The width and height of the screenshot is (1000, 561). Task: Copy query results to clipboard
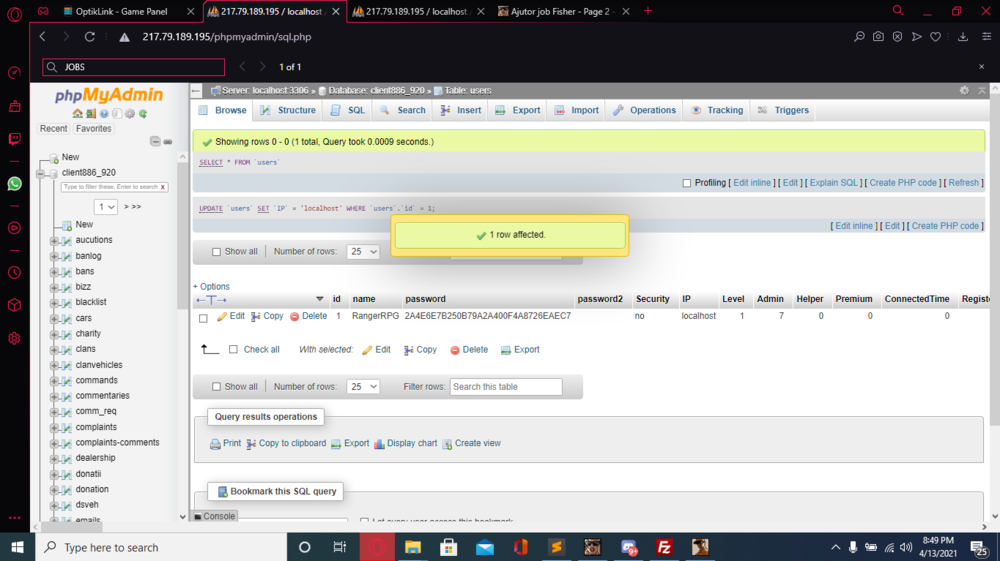[286, 444]
